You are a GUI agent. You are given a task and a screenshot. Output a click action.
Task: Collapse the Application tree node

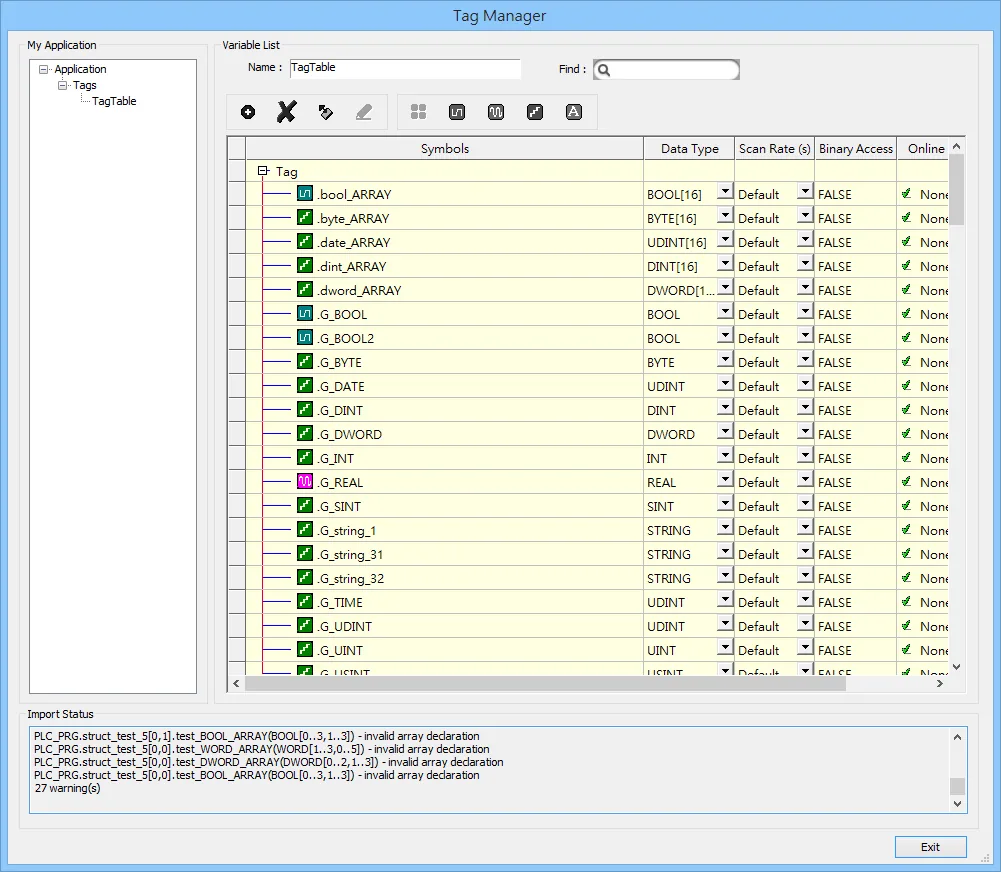[43, 69]
